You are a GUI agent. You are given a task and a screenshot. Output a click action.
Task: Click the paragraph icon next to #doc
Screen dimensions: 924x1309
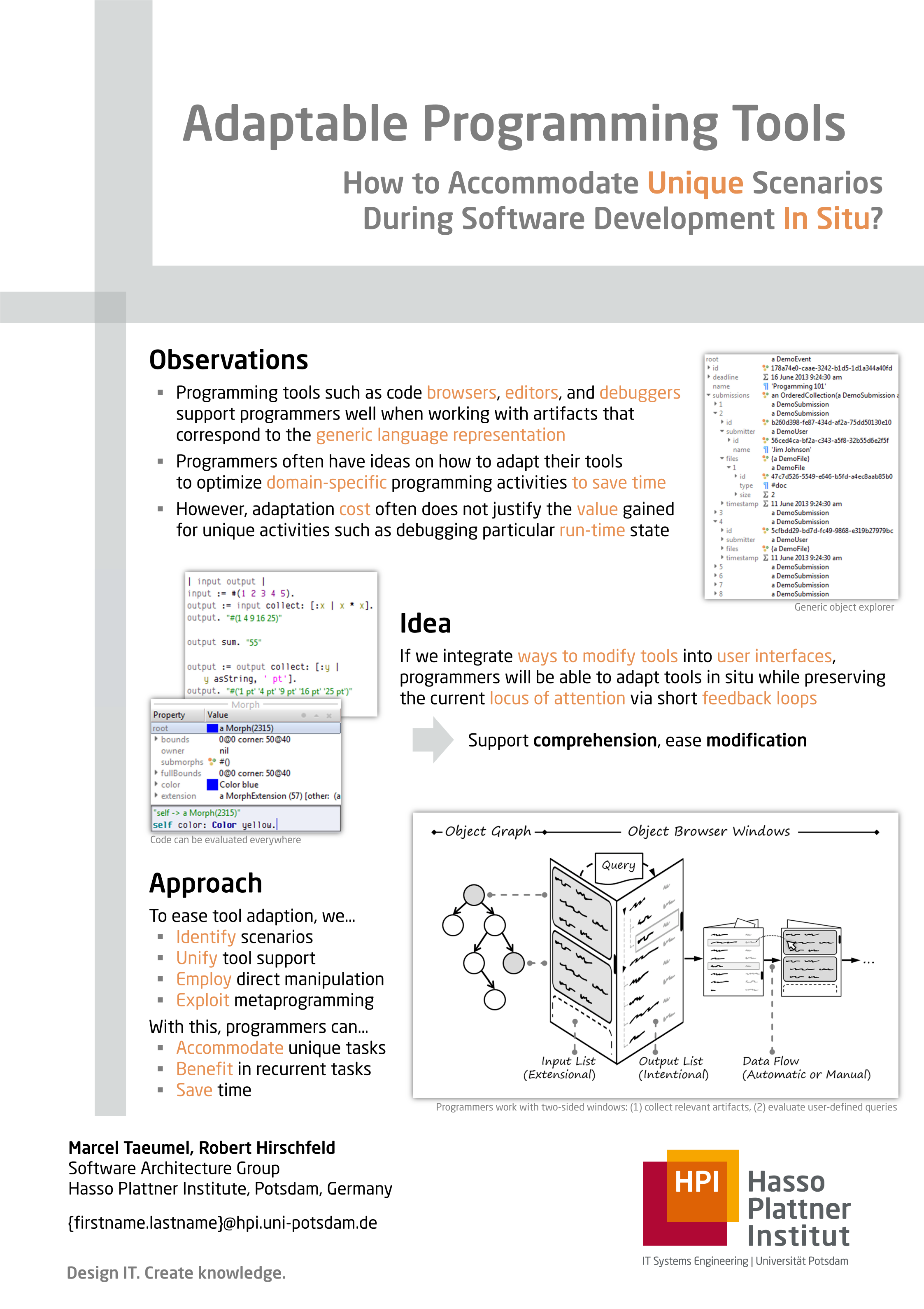766,486
